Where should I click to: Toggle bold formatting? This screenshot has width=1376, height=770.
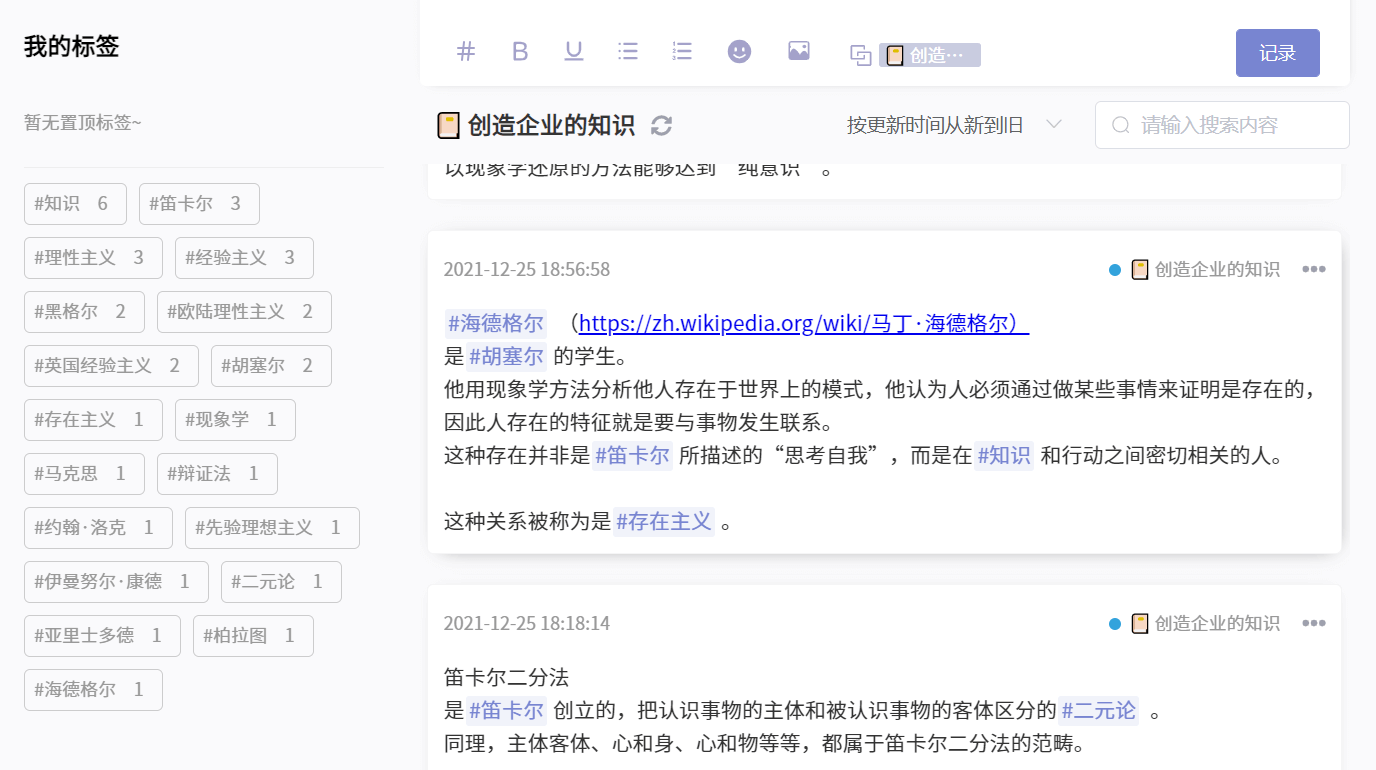(x=520, y=51)
